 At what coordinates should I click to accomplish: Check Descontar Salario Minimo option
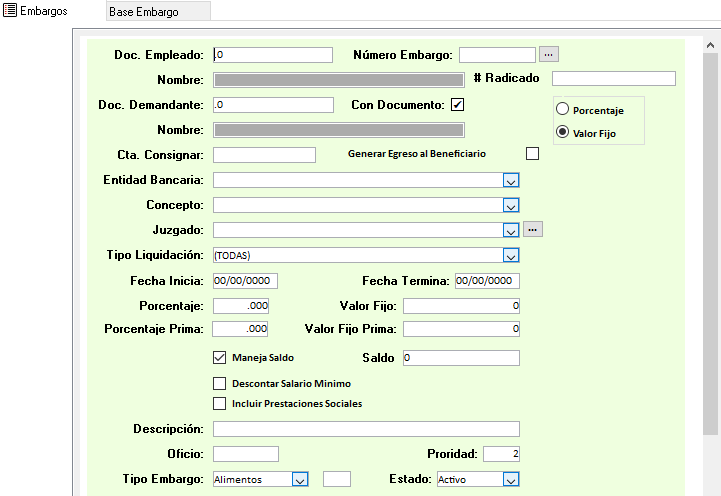(220, 383)
